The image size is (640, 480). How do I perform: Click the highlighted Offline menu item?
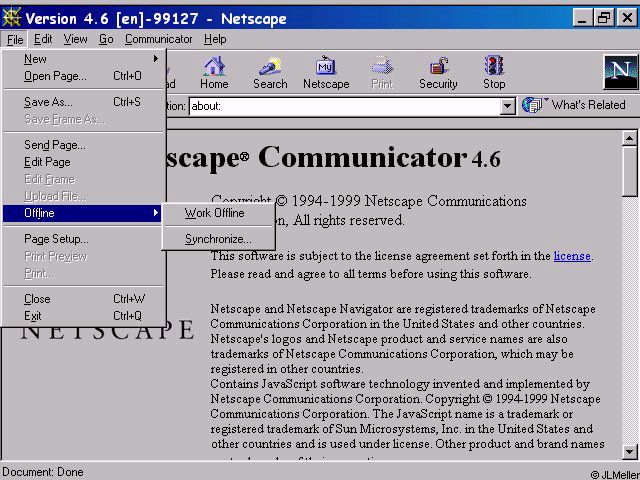pyautogui.click(x=82, y=213)
